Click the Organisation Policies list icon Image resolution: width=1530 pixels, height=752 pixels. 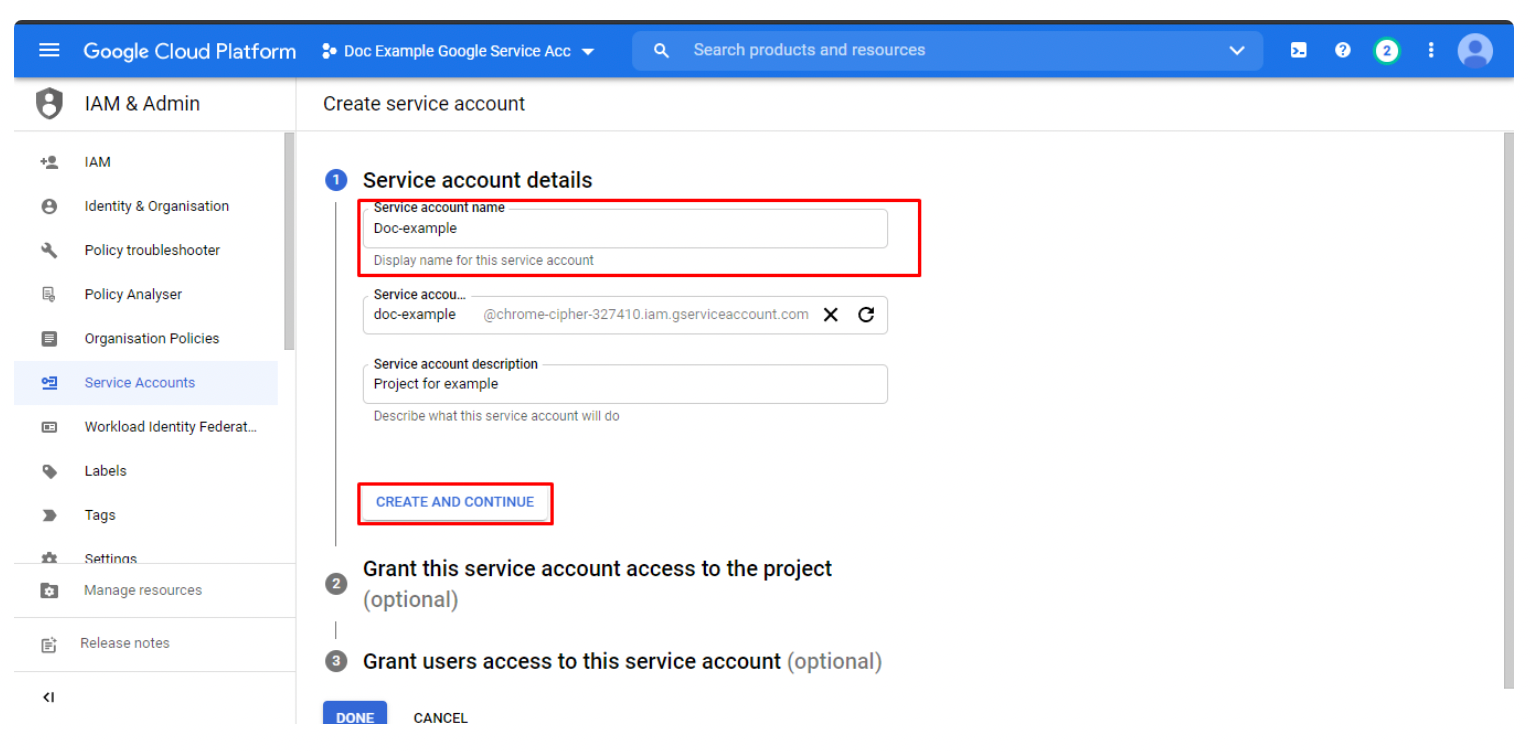49,338
